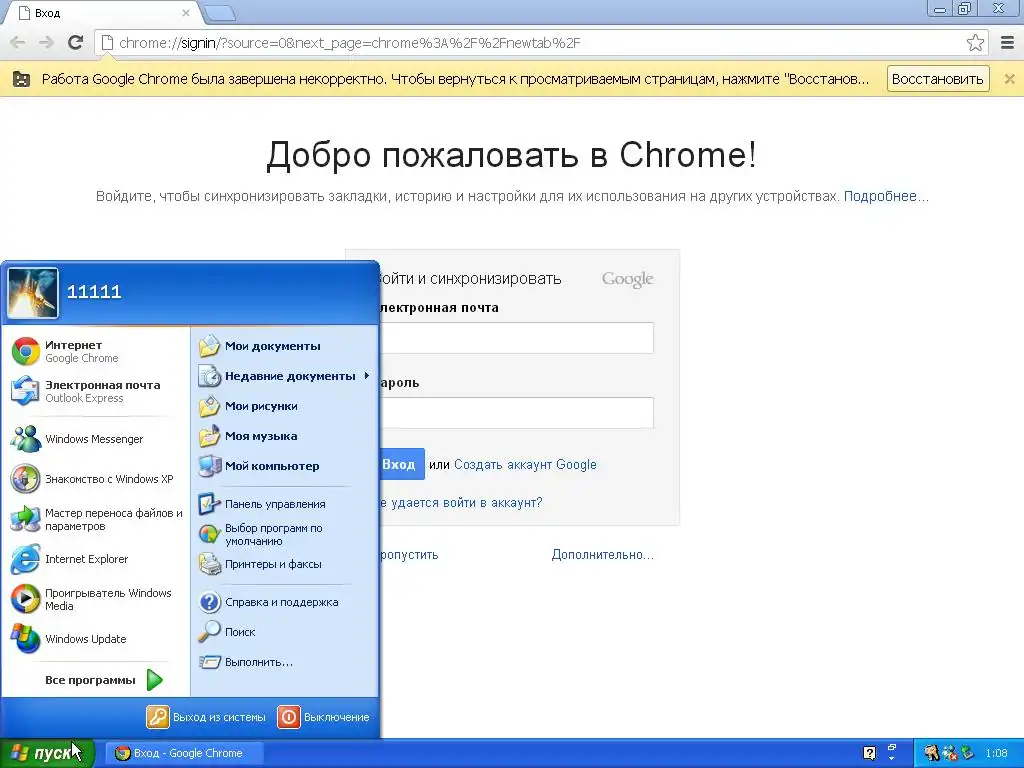Open the Дополнительно... advanced link
The width and height of the screenshot is (1024, 768).
pyautogui.click(x=602, y=554)
